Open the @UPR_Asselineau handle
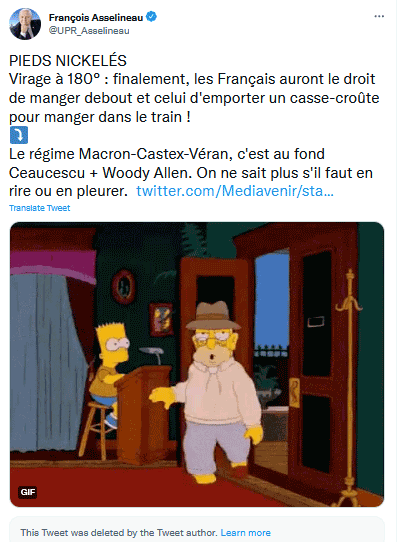The image size is (403, 542). 89,31
